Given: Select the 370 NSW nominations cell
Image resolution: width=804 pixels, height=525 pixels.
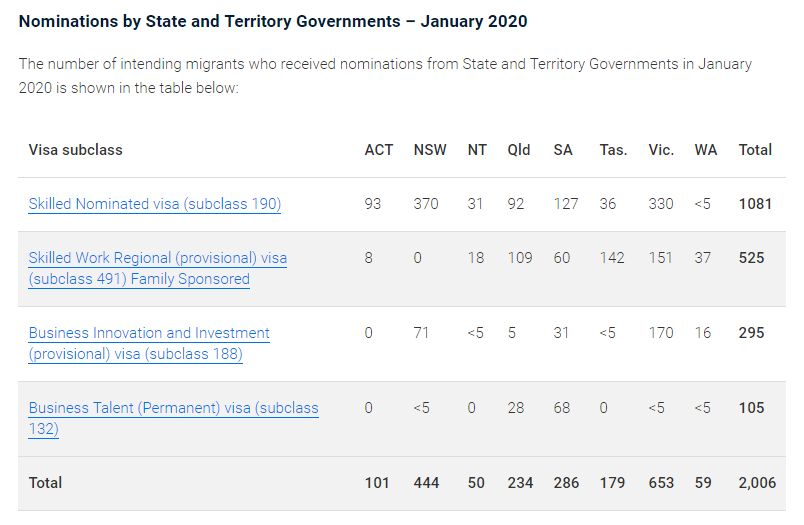Looking at the screenshot, I should point(426,204).
